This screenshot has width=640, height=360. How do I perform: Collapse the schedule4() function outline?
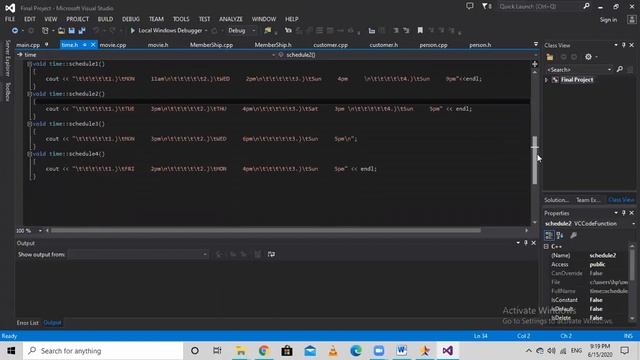[29, 154]
